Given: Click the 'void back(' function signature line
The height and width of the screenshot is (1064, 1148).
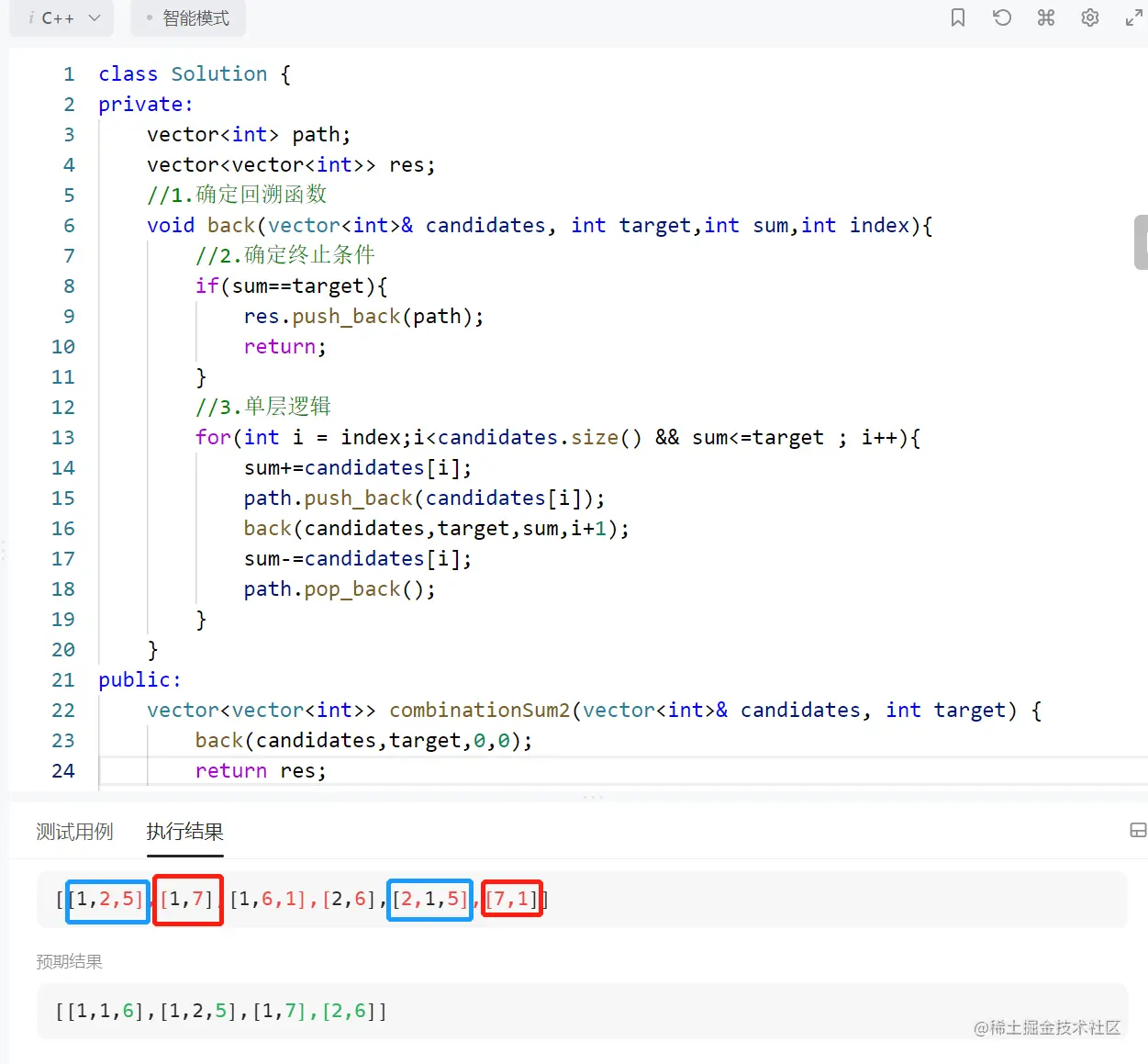Looking at the screenshot, I should pyautogui.click(x=540, y=226).
